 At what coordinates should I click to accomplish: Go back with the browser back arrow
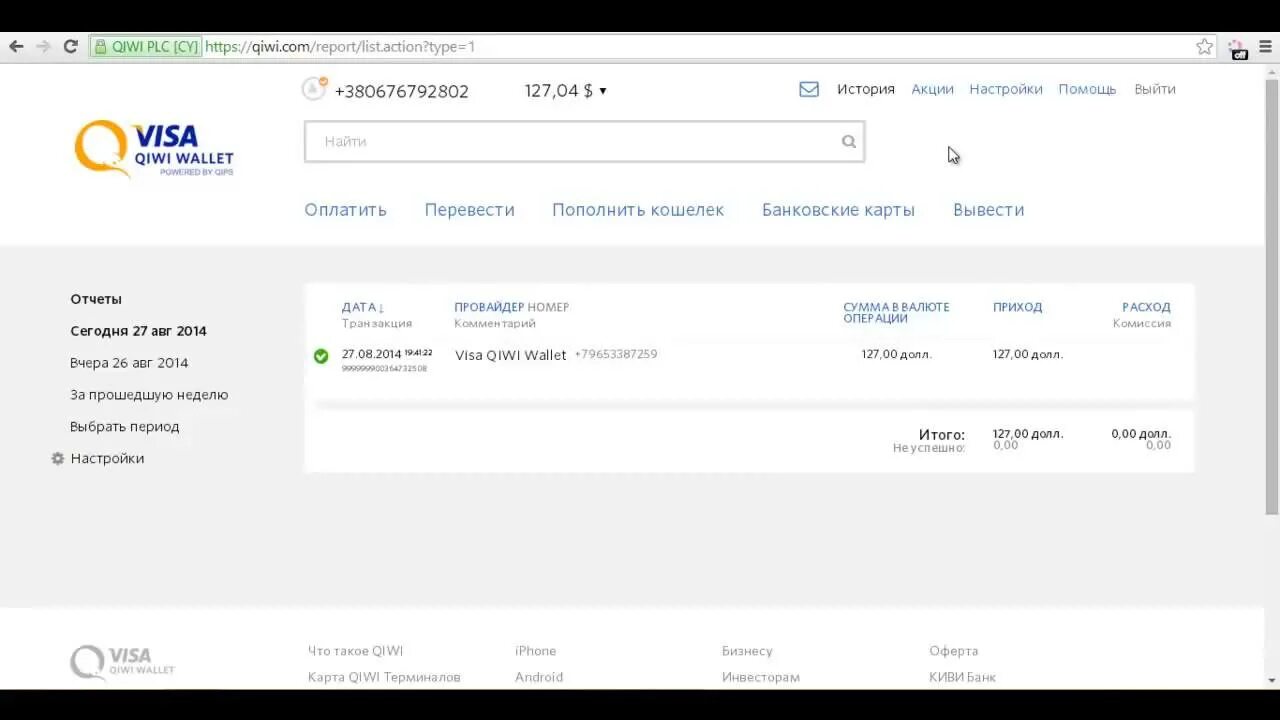coord(16,47)
